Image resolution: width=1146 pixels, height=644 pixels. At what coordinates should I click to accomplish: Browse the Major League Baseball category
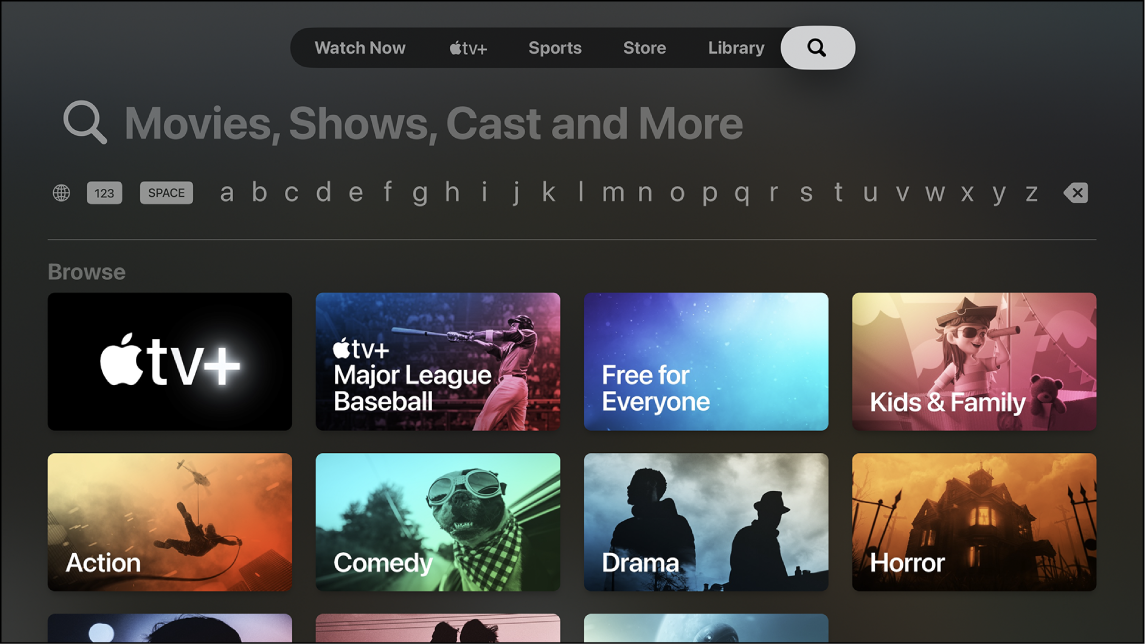point(437,362)
